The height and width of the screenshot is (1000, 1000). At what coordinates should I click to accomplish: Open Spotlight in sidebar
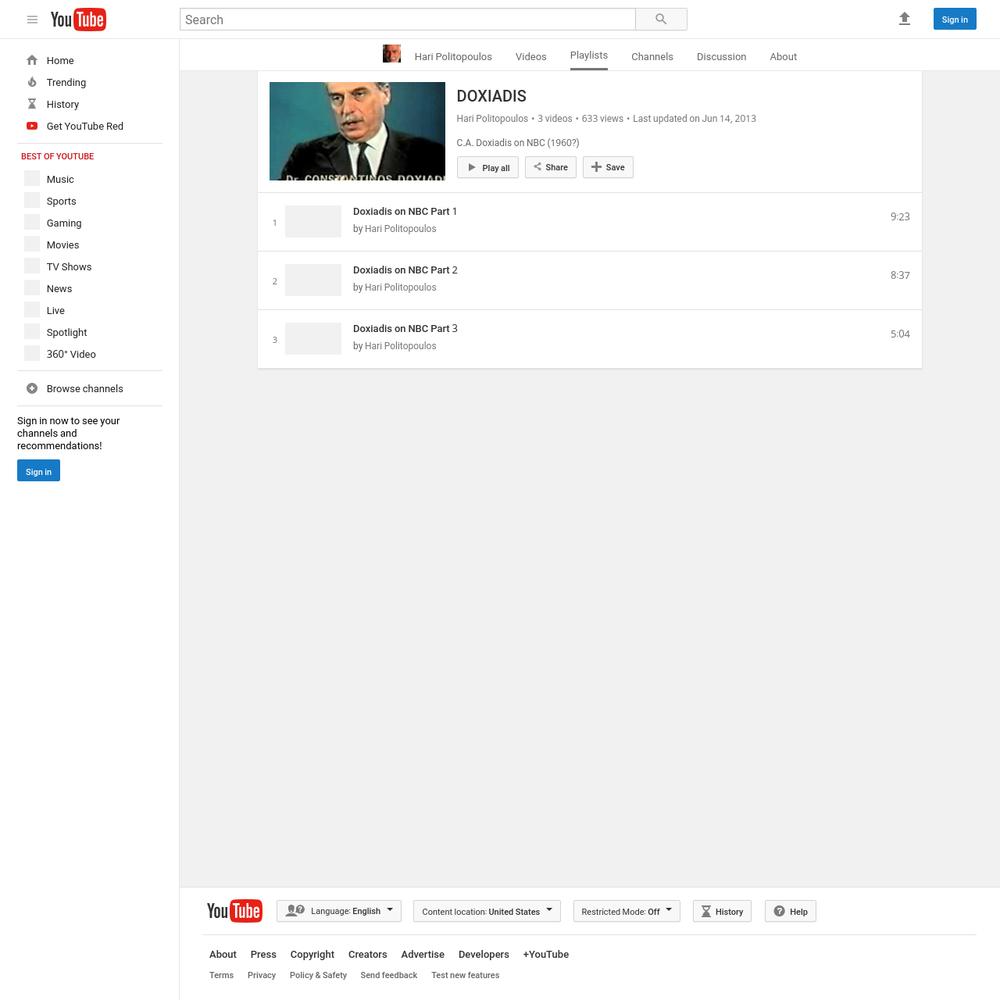(66, 332)
